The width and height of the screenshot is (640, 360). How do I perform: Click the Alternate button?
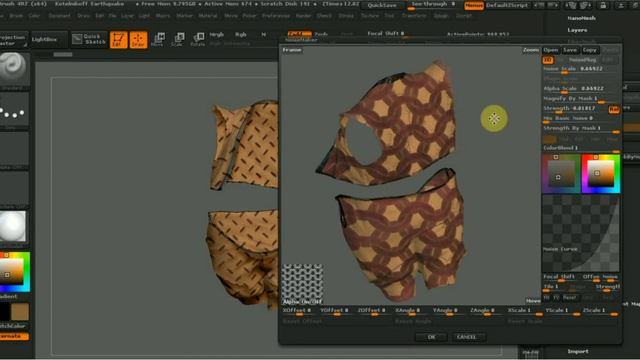[x=13, y=336]
